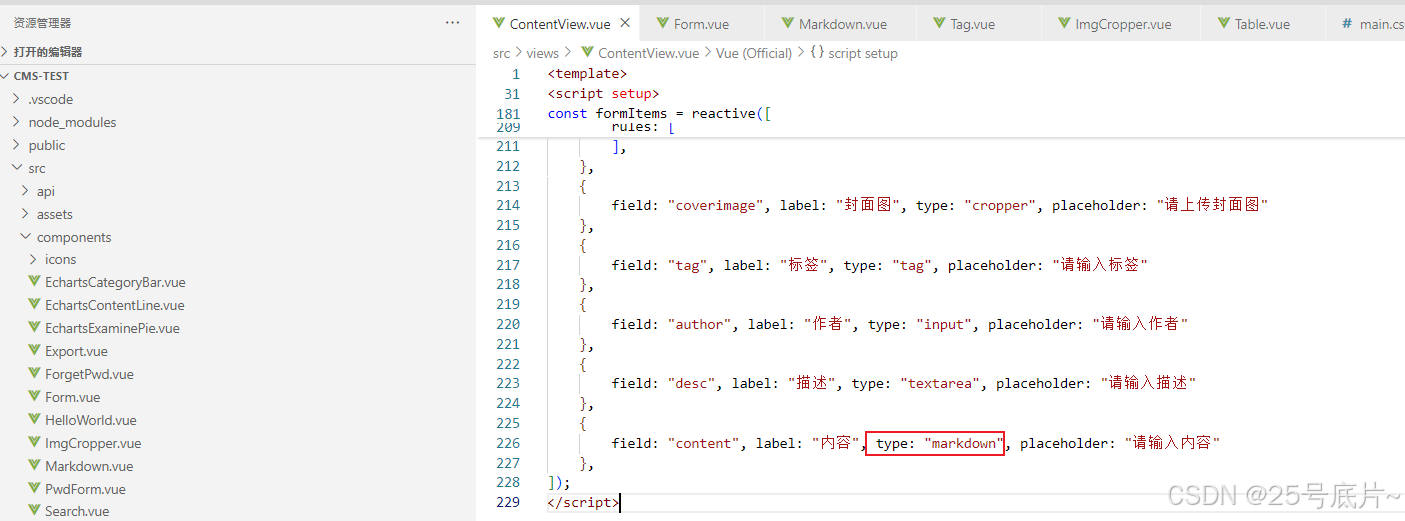Click the Vue icon beside EchartsCategoryBar.vue
This screenshot has width=1405, height=521.
click(x=34, y=282)
